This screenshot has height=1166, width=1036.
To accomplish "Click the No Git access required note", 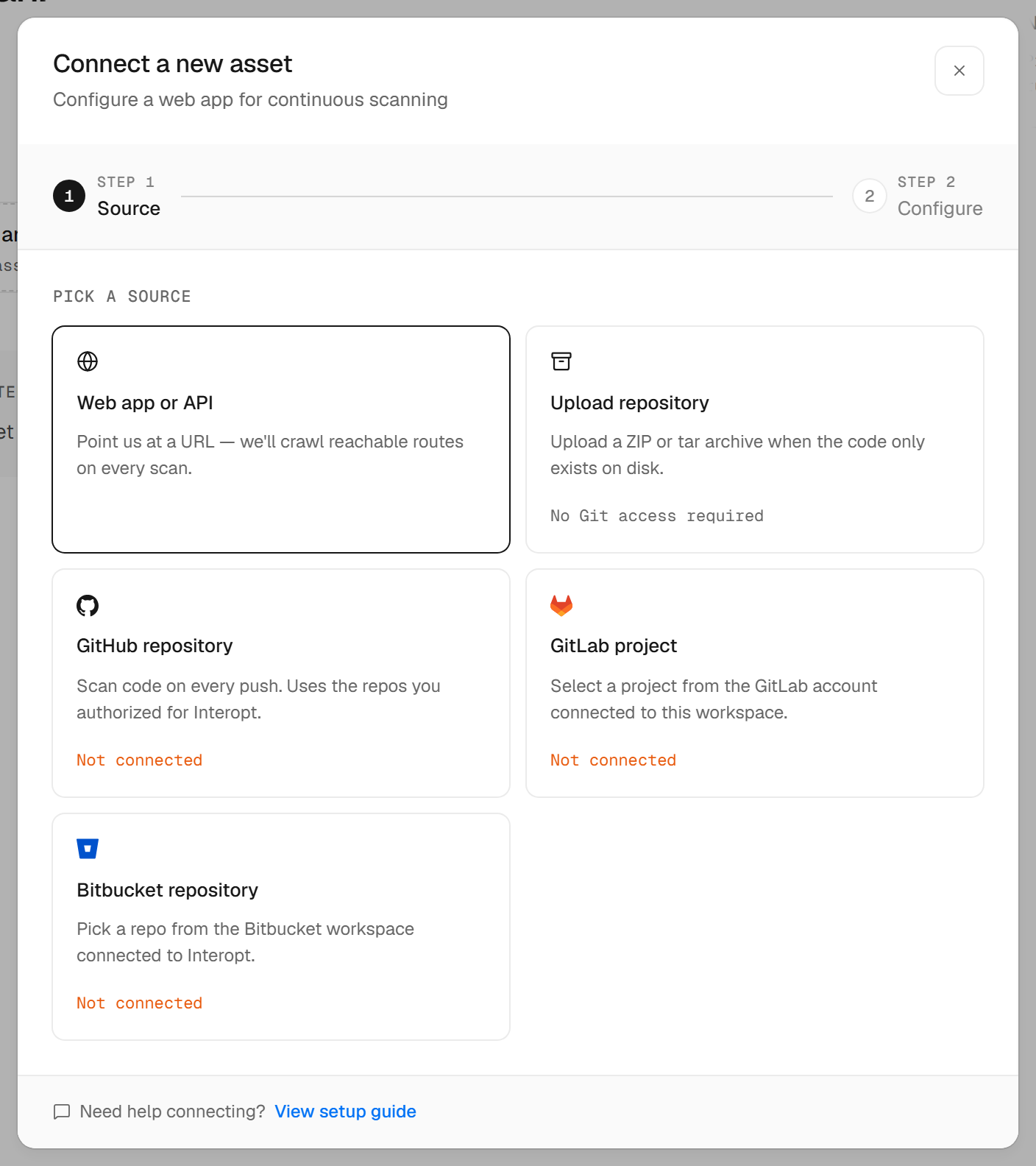I will coord(657,516).
